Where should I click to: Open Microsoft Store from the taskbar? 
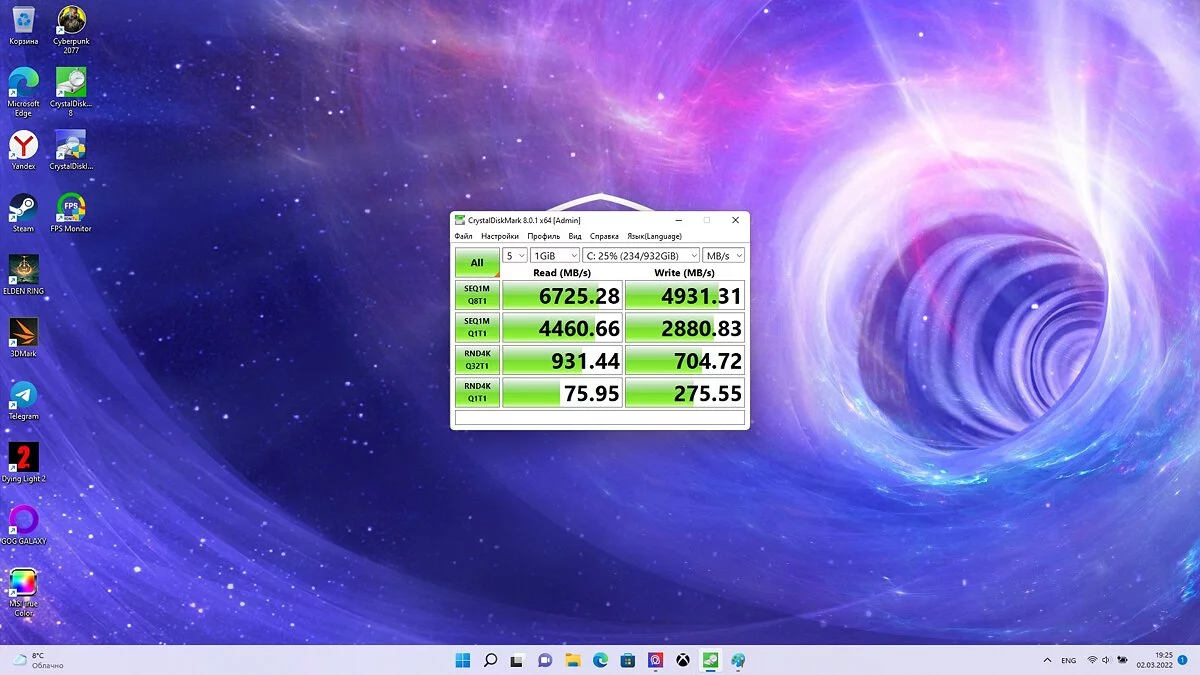point(627,660)
